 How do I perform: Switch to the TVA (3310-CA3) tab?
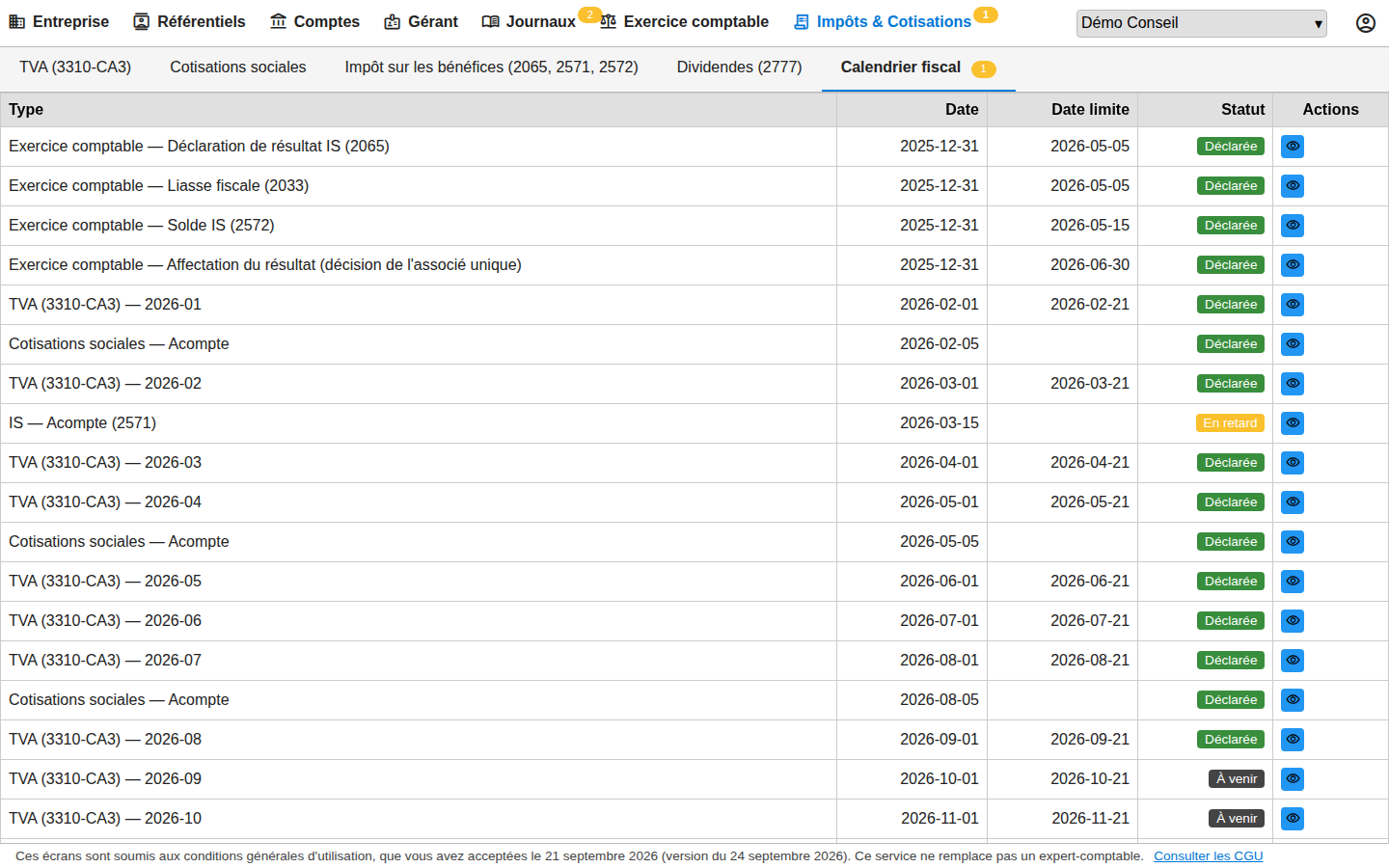pos(75,68)
